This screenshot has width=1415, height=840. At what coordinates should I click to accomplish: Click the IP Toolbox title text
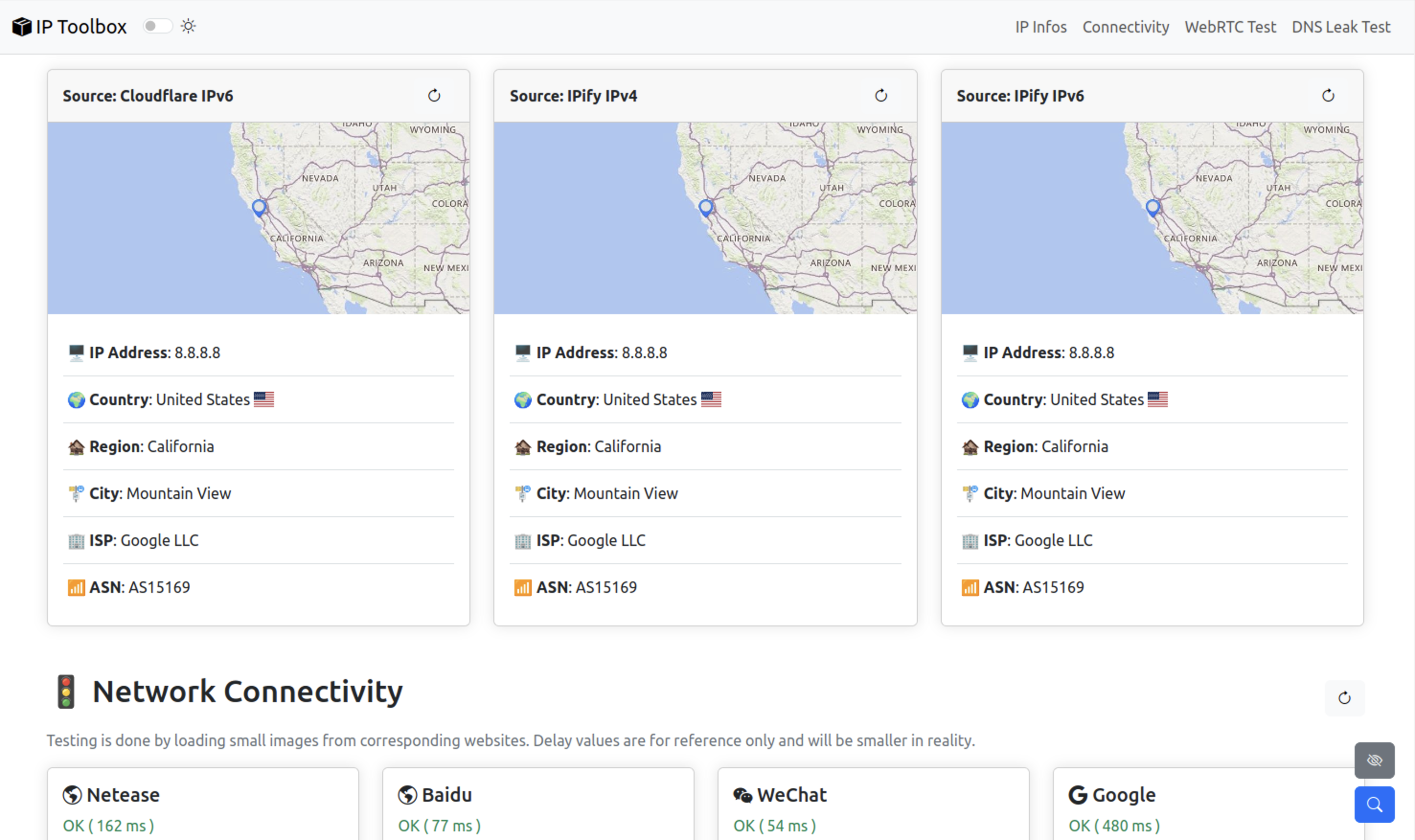81,27
